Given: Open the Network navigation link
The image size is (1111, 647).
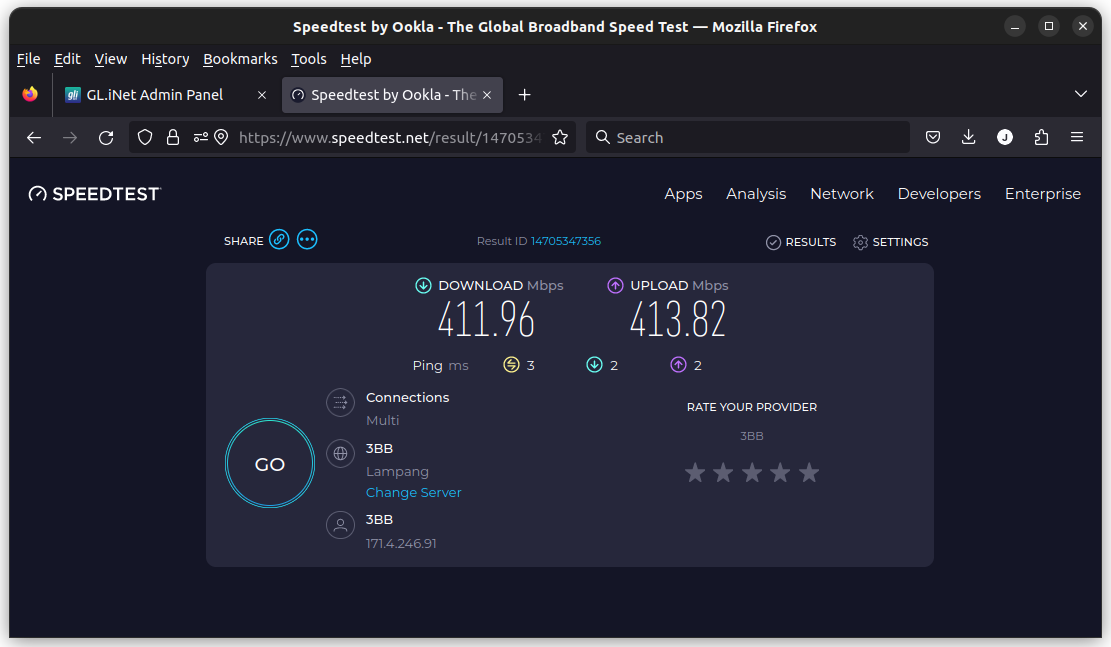Looking at the screenshot, I should coord(842,194).
